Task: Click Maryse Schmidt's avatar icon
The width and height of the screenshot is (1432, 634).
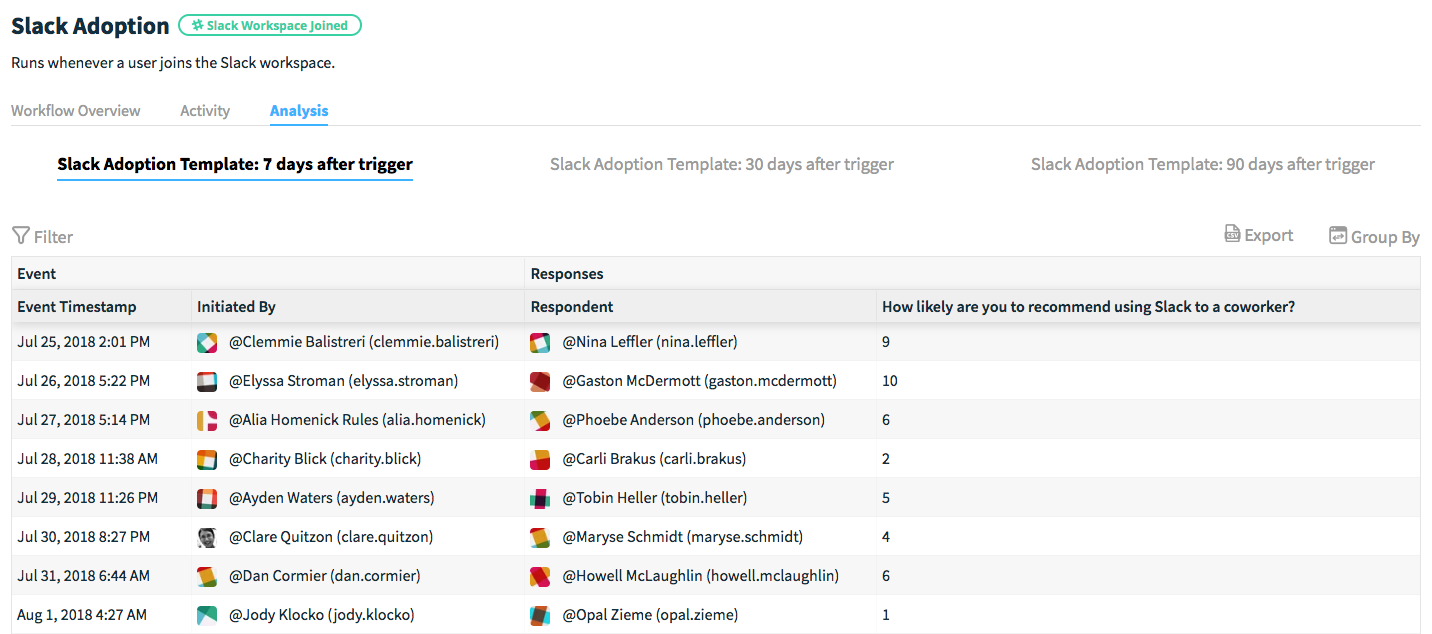Action: (x=540, y=537)
